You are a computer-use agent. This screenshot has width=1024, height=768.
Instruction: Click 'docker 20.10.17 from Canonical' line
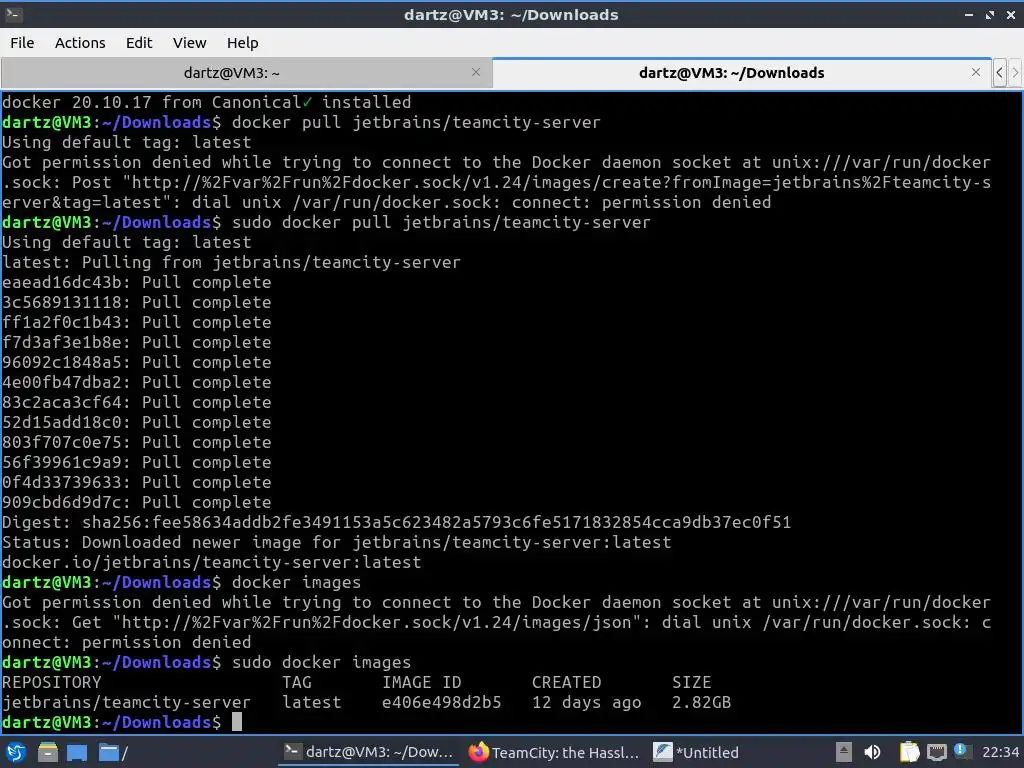[206, 102]
